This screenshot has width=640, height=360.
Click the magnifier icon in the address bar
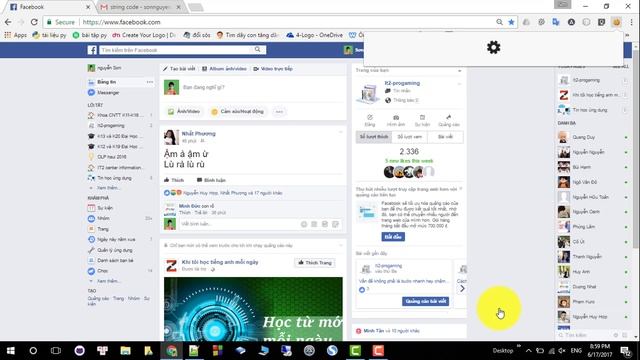pyautogui.click(x=499, y=22)
